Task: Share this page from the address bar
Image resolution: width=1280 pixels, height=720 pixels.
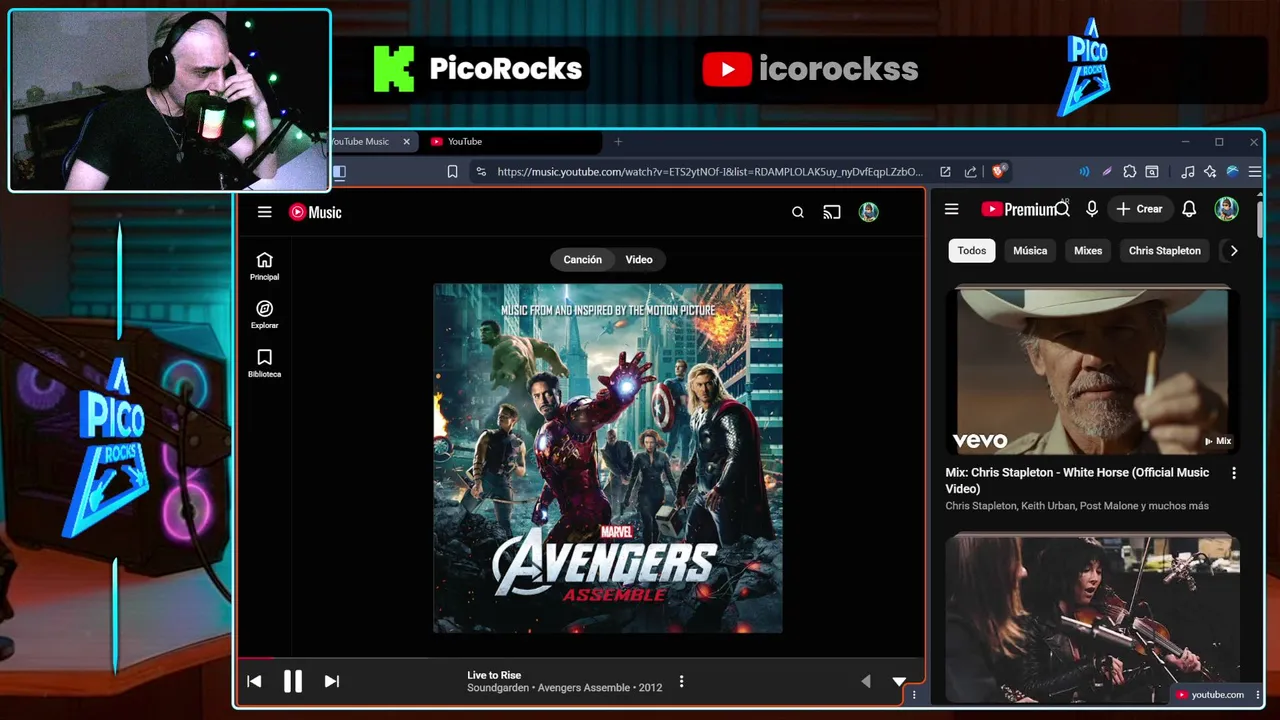Action: pos(970,172)
